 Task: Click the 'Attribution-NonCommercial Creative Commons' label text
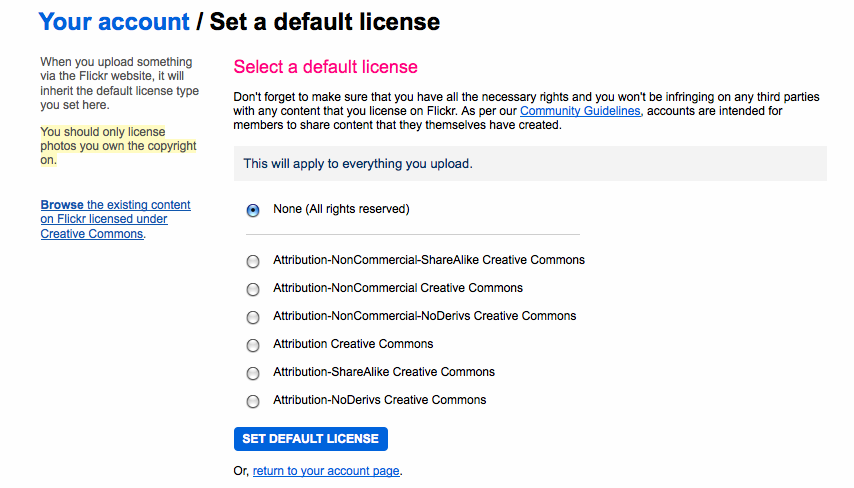coord(398,288)
